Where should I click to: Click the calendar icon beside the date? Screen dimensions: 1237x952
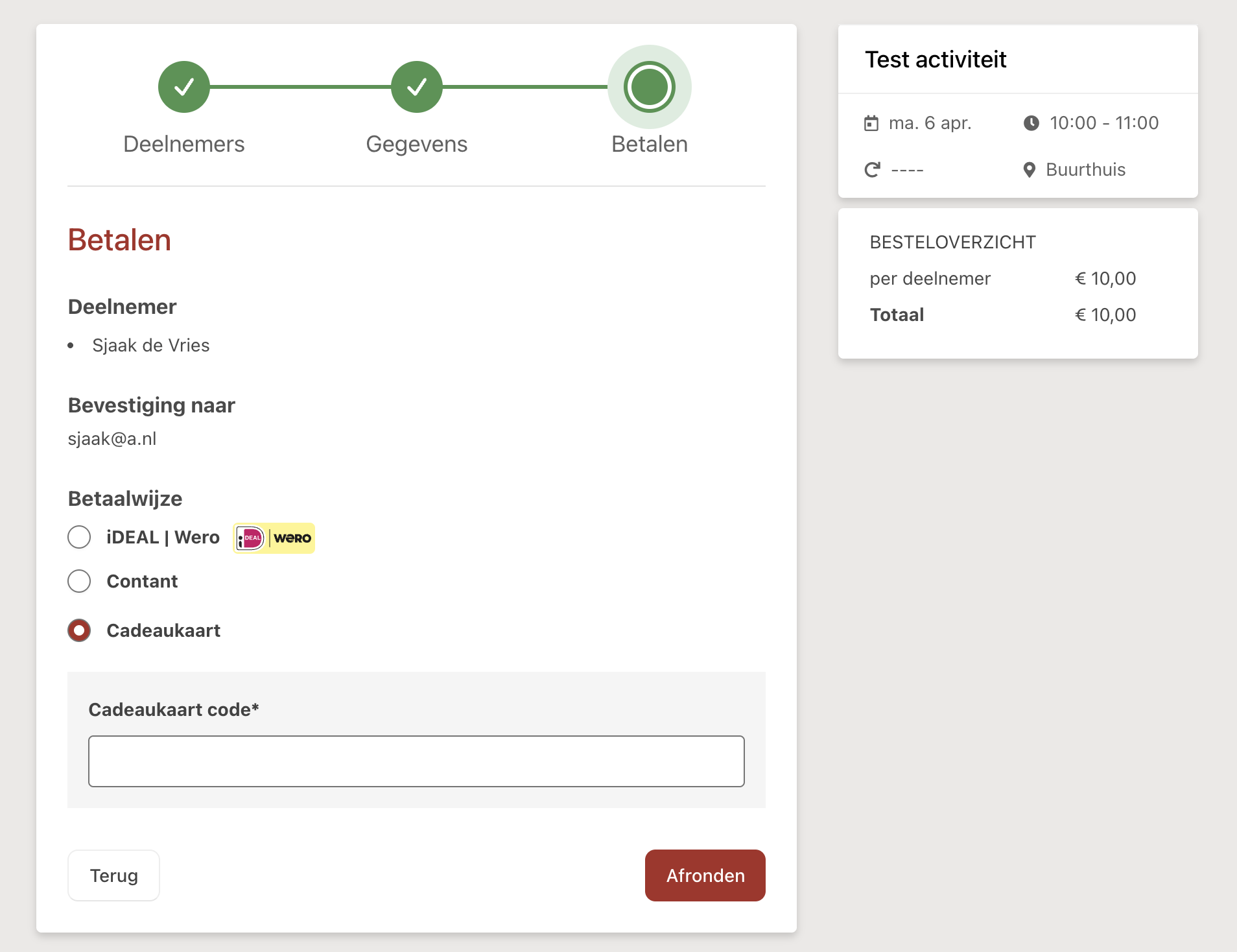click(x=871, y=123)
